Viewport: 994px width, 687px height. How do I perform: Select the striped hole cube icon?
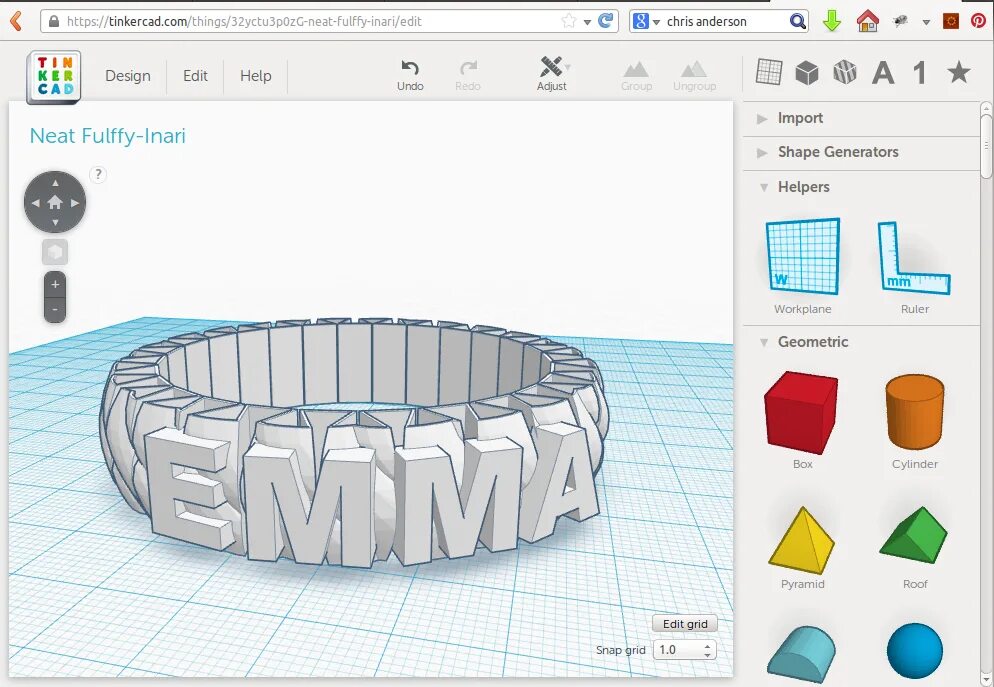tap(844, 72)
